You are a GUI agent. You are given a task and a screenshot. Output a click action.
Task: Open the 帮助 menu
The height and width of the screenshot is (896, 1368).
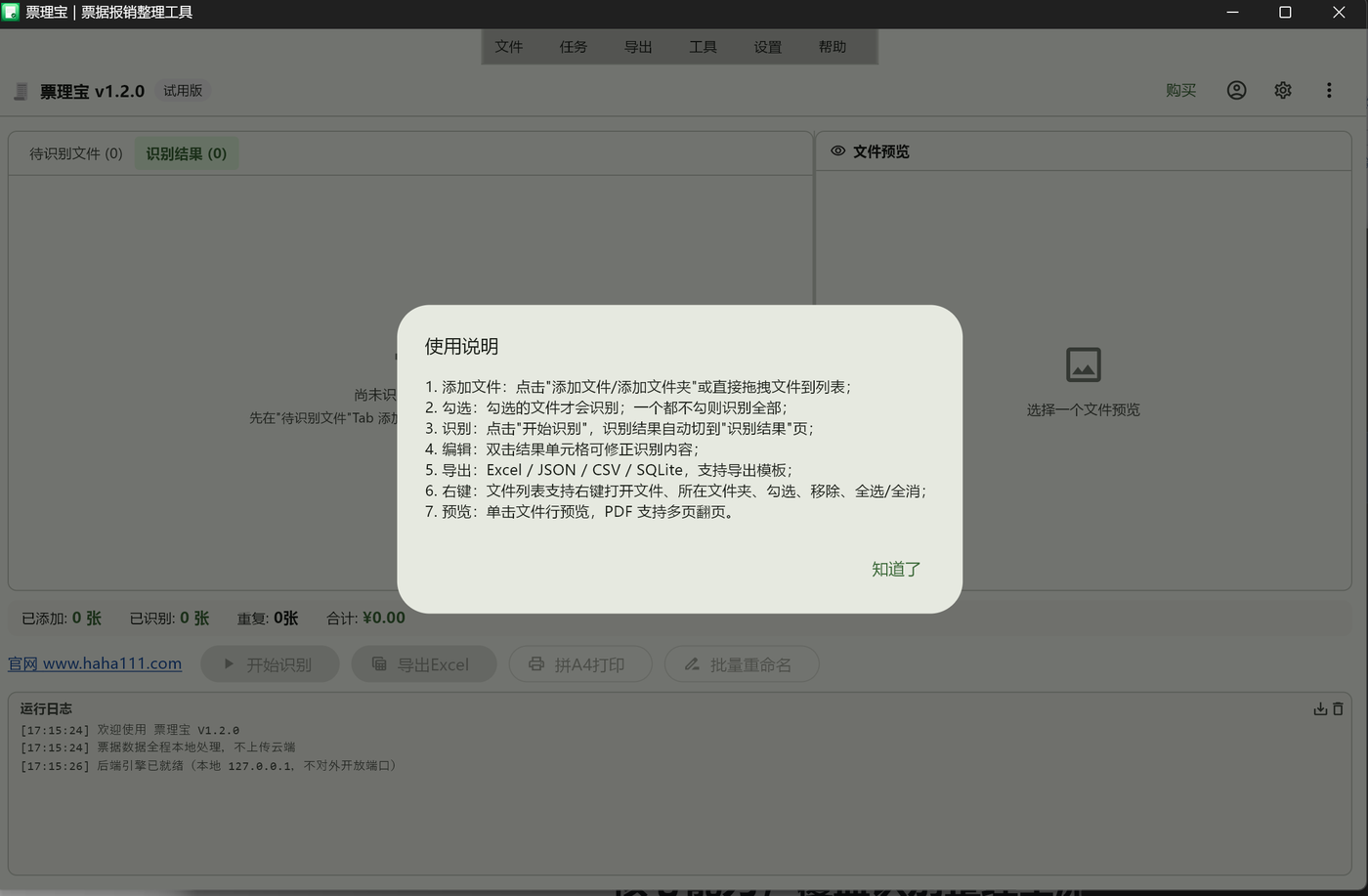(833, 47)
